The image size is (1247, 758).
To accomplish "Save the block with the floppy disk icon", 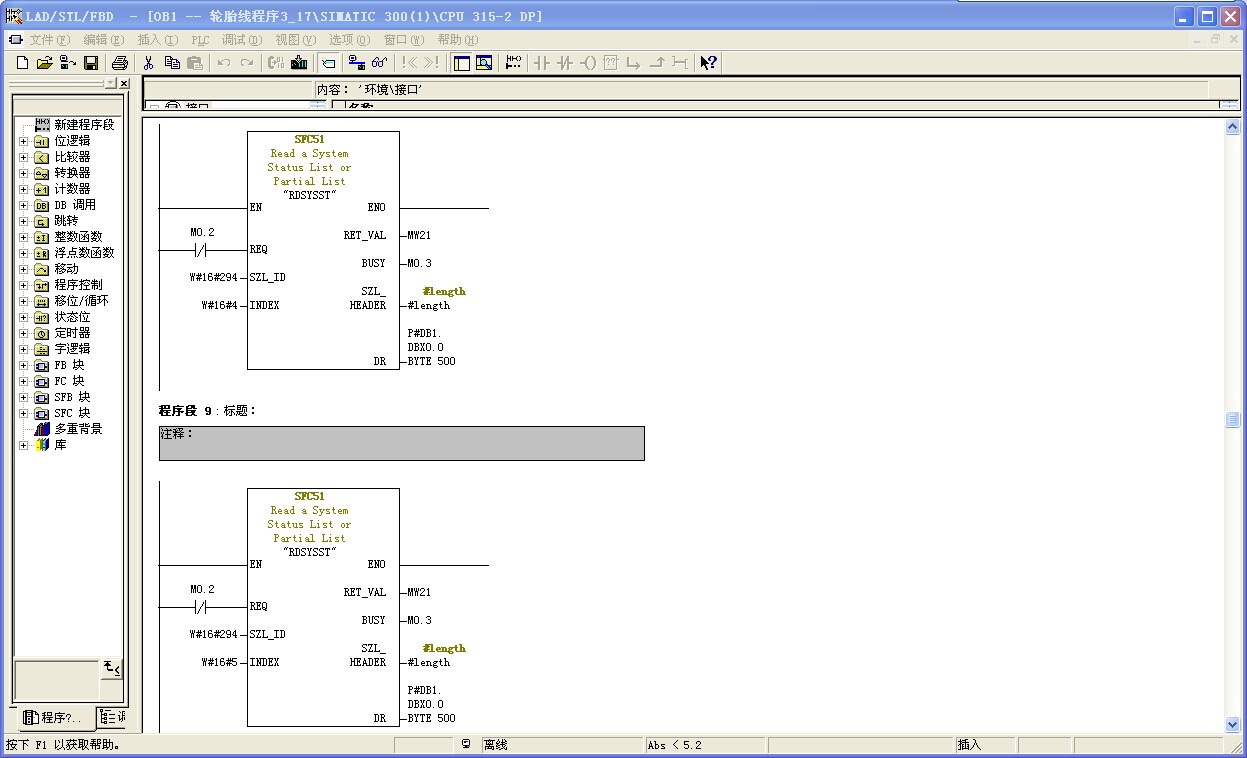I will pyautogui.click(x=90, y=63).
